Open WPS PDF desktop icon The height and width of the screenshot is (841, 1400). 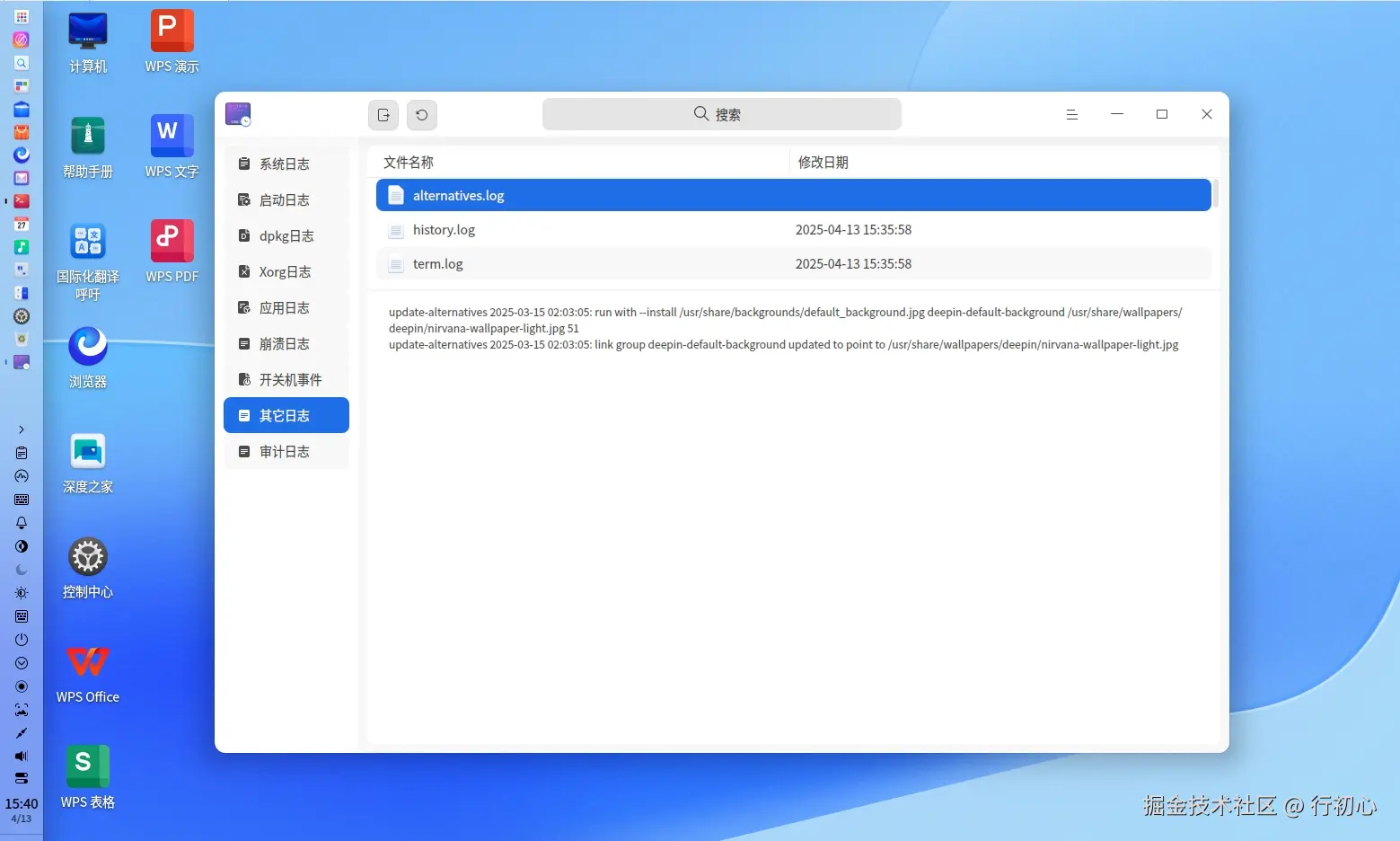point(172,252)
